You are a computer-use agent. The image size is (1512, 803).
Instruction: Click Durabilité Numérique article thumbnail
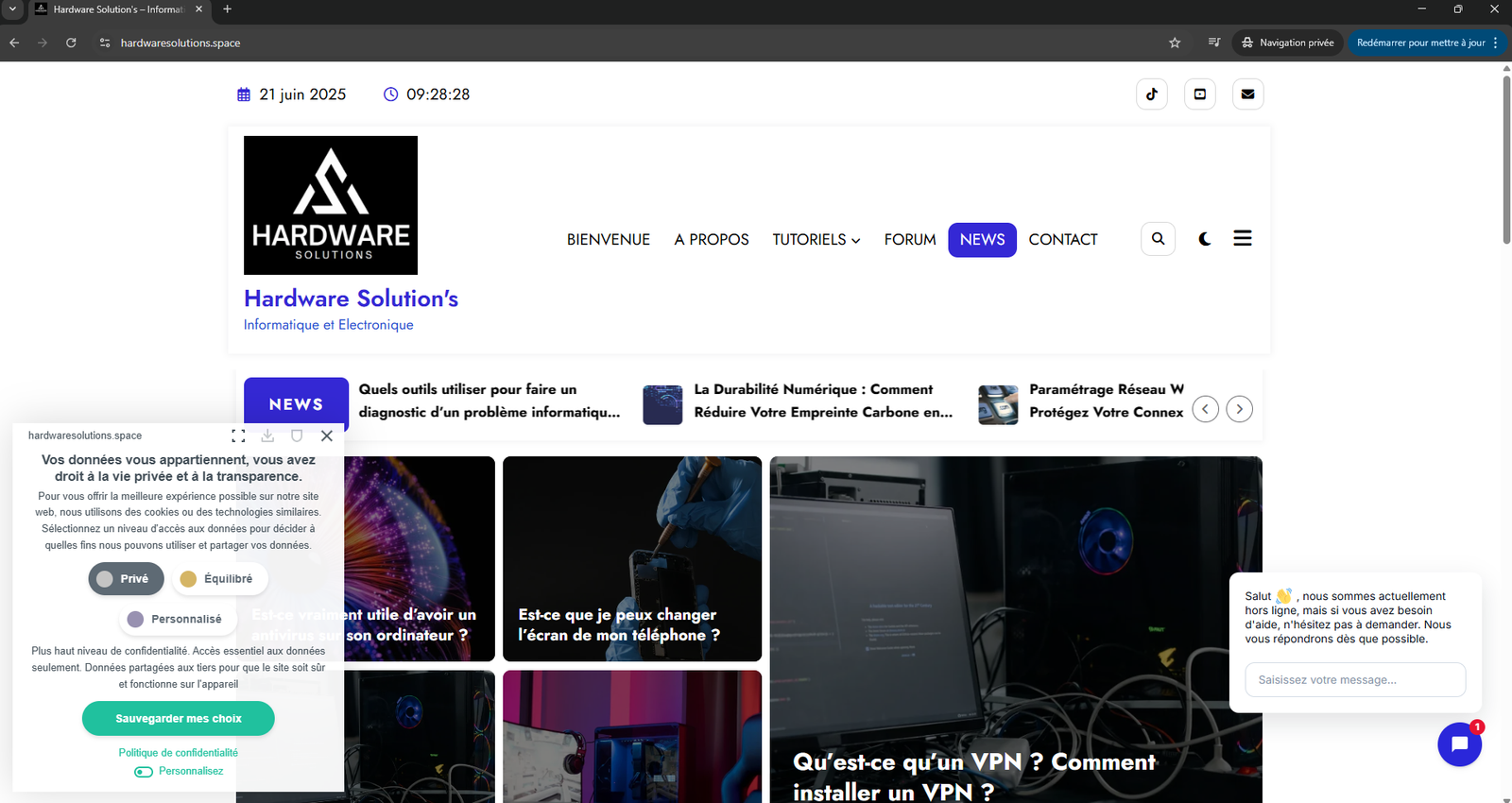tap(662, 404)
